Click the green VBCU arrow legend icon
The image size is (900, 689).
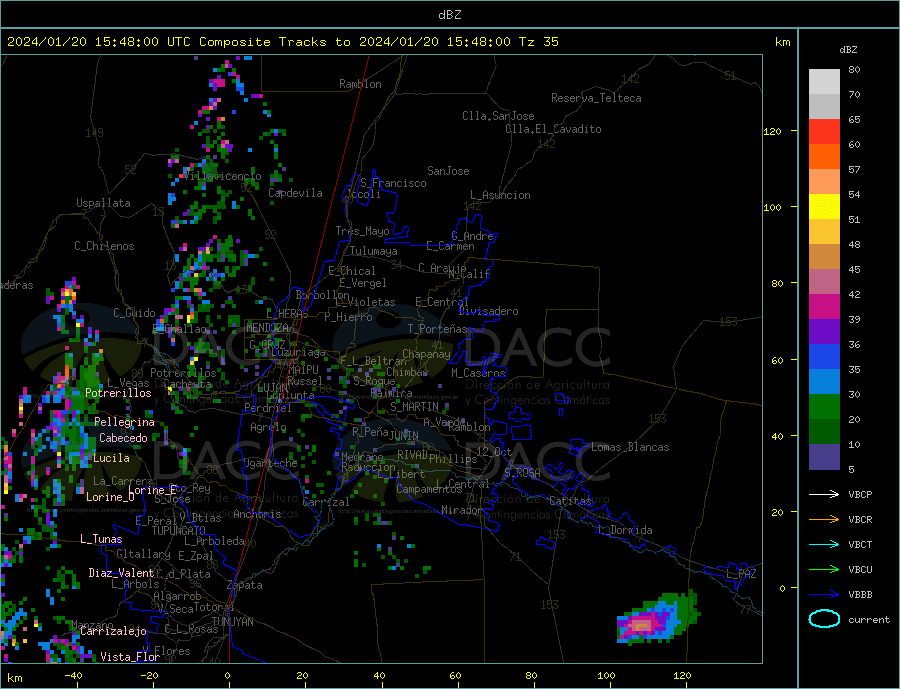pos(824,569)
